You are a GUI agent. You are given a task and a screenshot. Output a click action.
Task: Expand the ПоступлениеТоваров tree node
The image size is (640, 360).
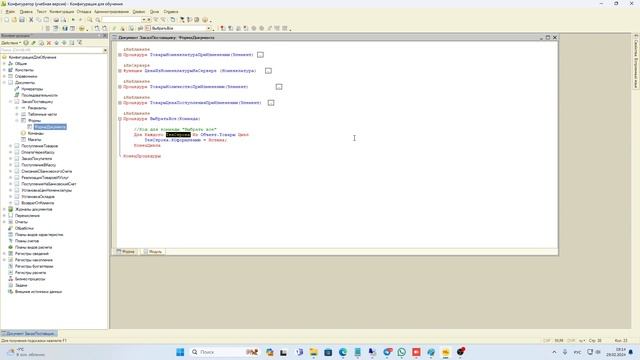11,146
